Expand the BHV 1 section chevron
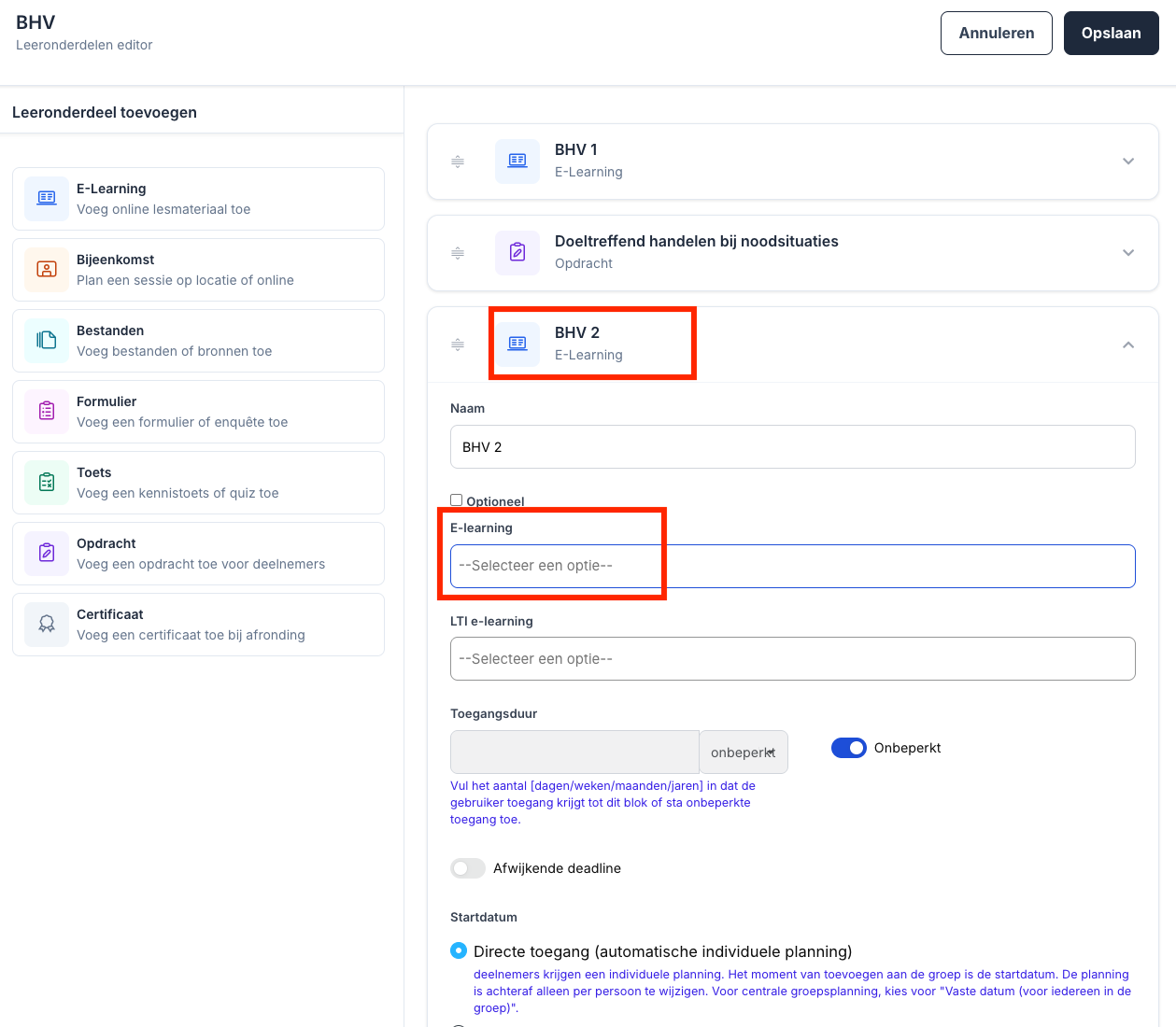Image resolution: width=1176 pixels, height=1027 pixels. [x=1128, y=162]
